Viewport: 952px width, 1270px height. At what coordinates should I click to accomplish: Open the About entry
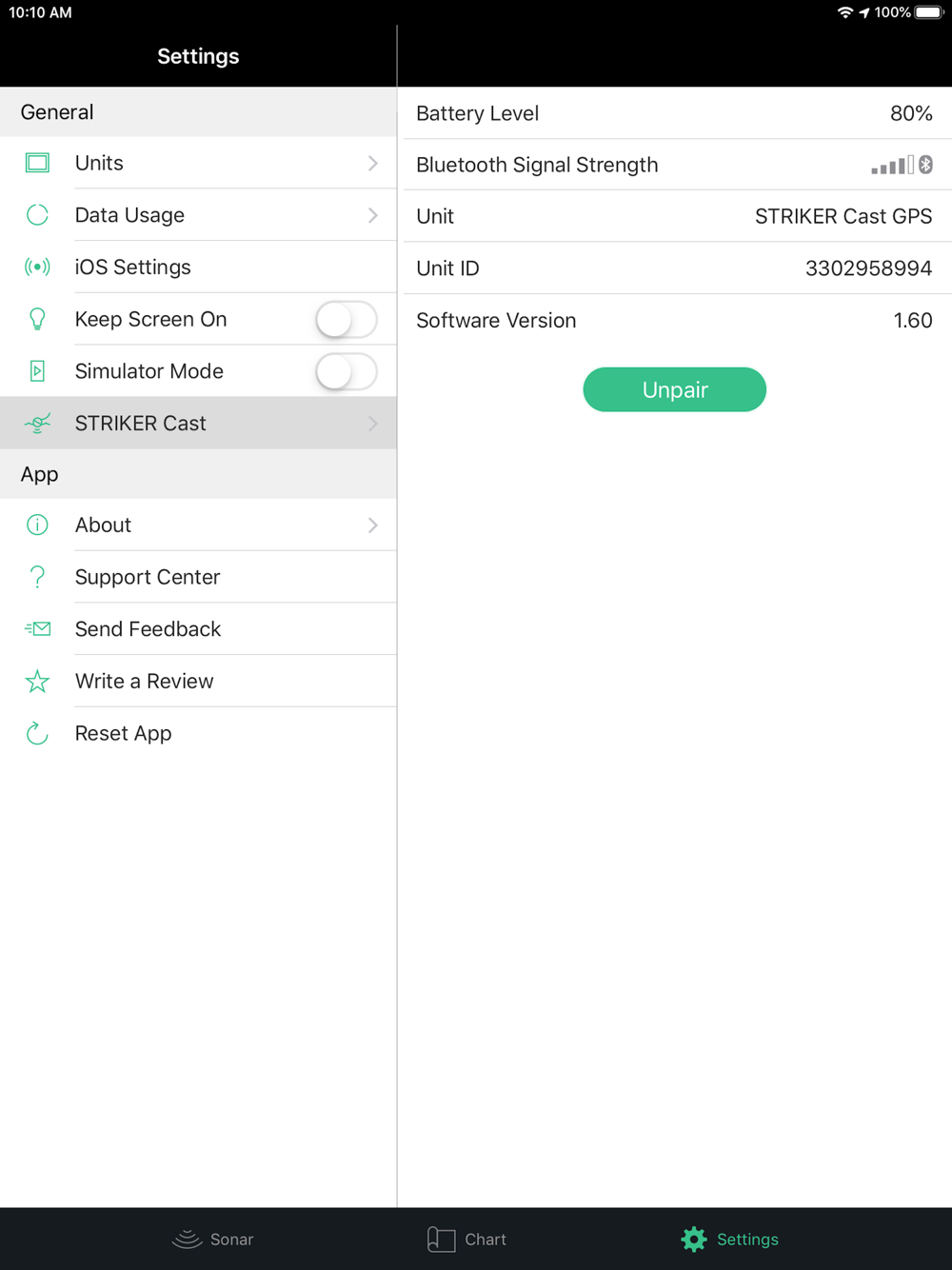tap(198, 526)
